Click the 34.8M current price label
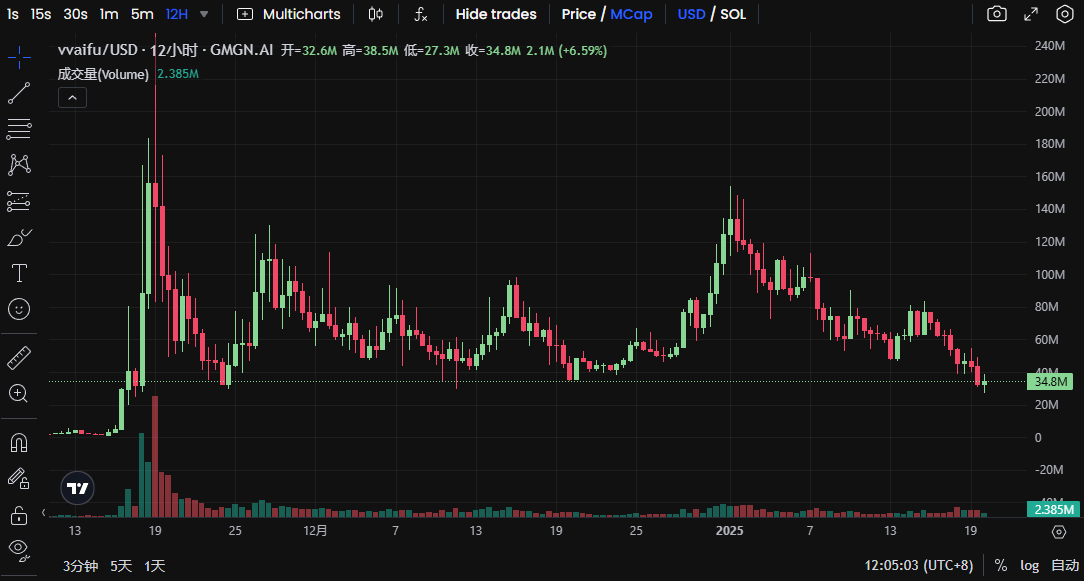Screen dimensions: 1084x581 (x=1050, y=382)
